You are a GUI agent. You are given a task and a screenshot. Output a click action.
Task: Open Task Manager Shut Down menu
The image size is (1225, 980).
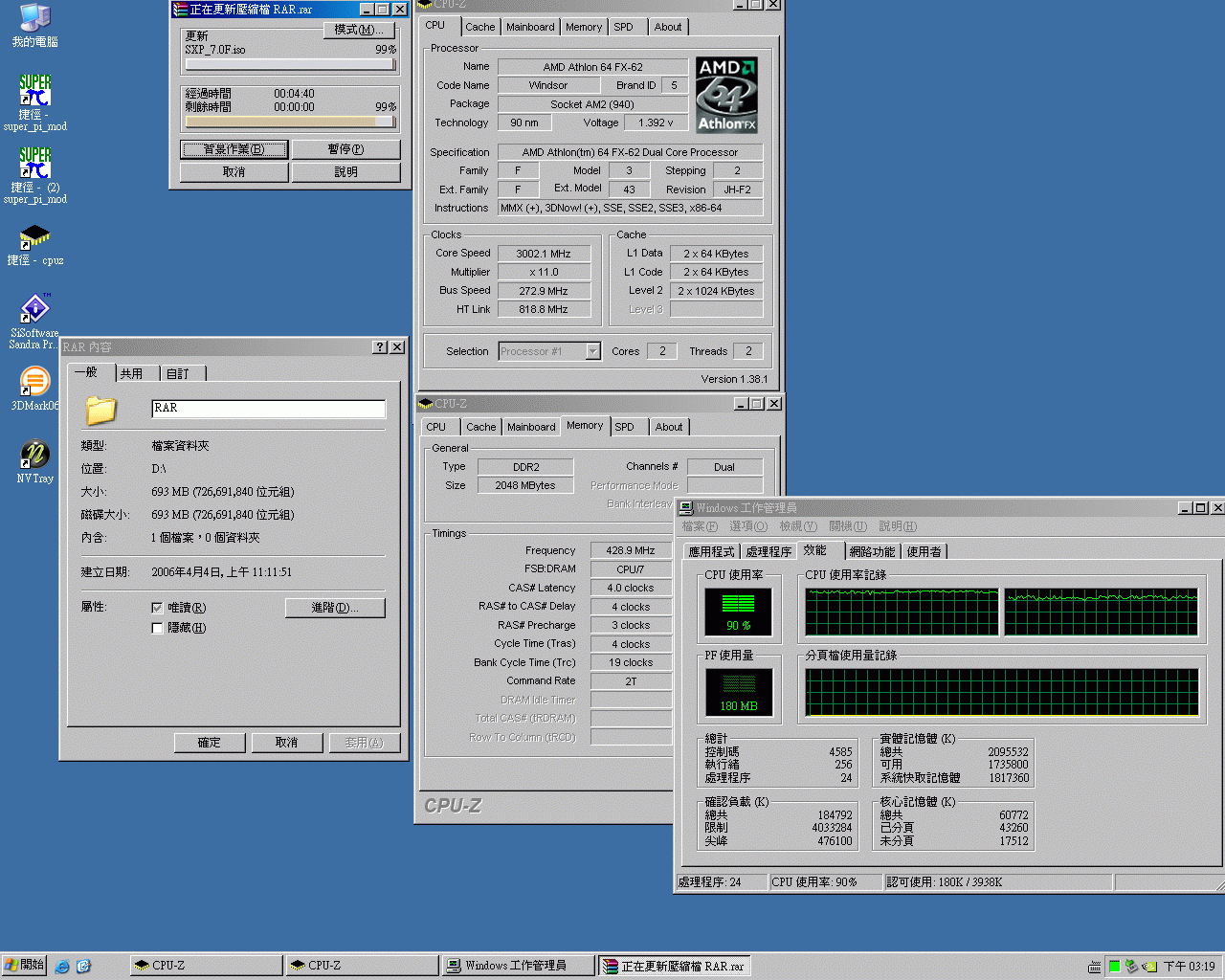(847, 526)
